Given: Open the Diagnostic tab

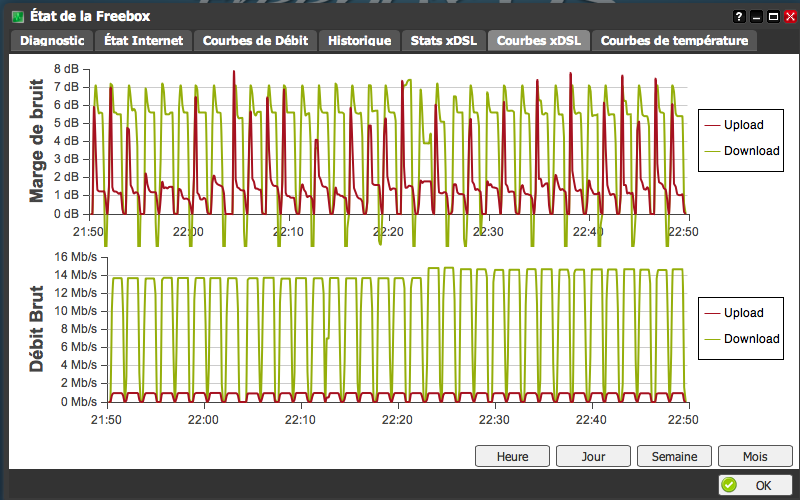Looking at the screenshot, I should (52, 41).
